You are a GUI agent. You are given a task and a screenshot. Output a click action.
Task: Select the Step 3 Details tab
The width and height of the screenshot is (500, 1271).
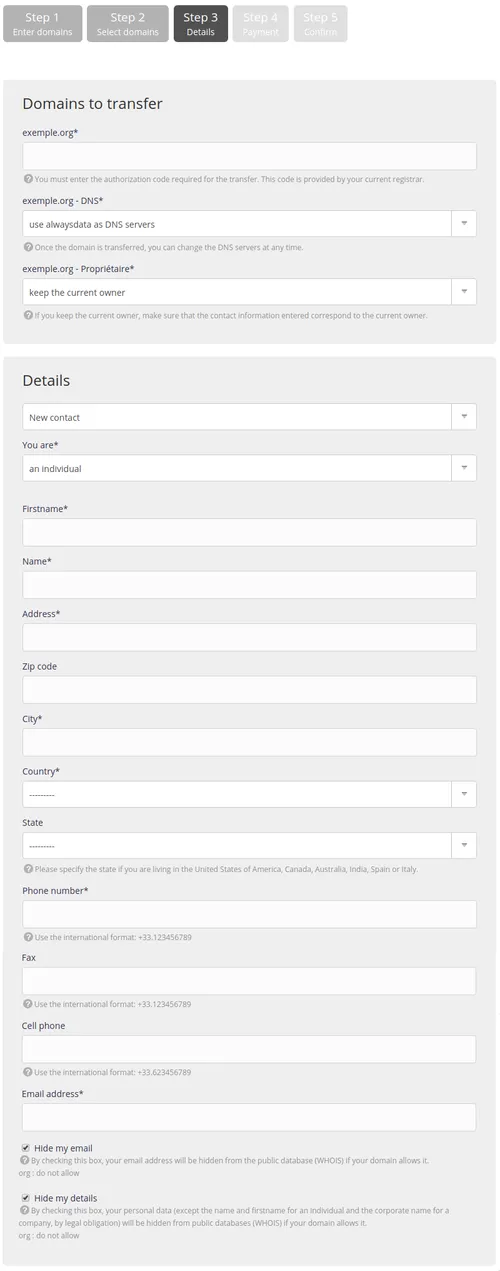[200, 24]
